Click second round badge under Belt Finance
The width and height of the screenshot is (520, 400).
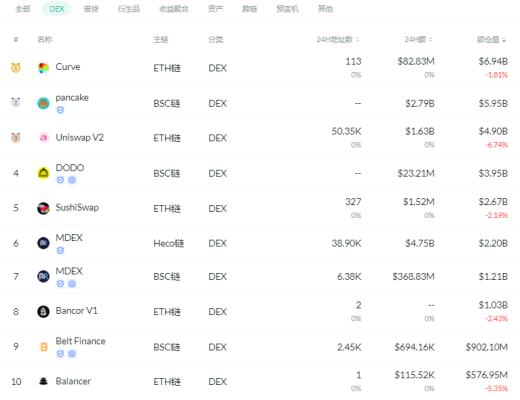tap(72, 354)
